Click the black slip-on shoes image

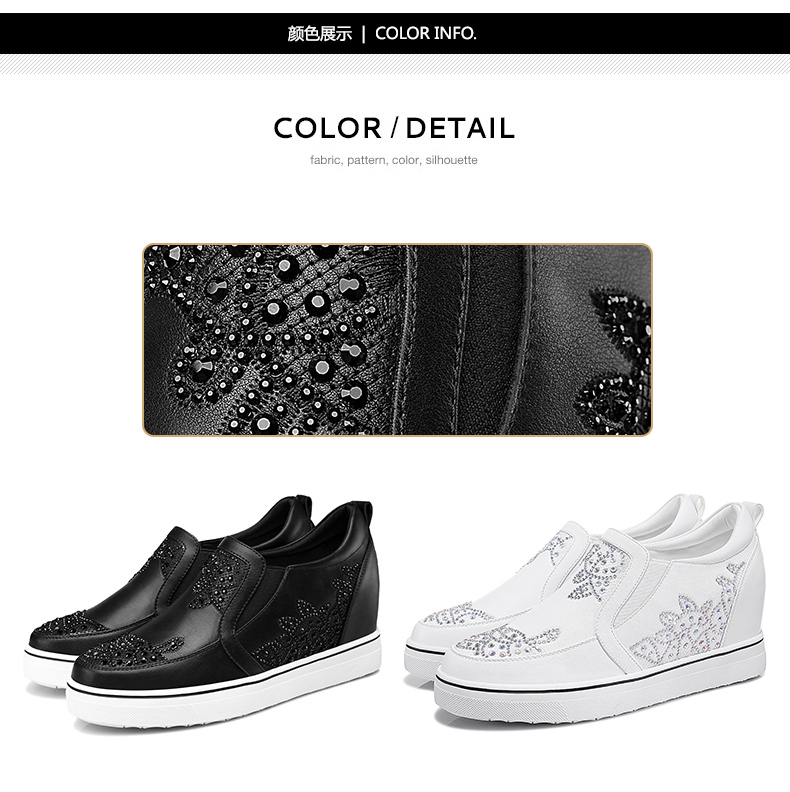click(x=202, y=614)
